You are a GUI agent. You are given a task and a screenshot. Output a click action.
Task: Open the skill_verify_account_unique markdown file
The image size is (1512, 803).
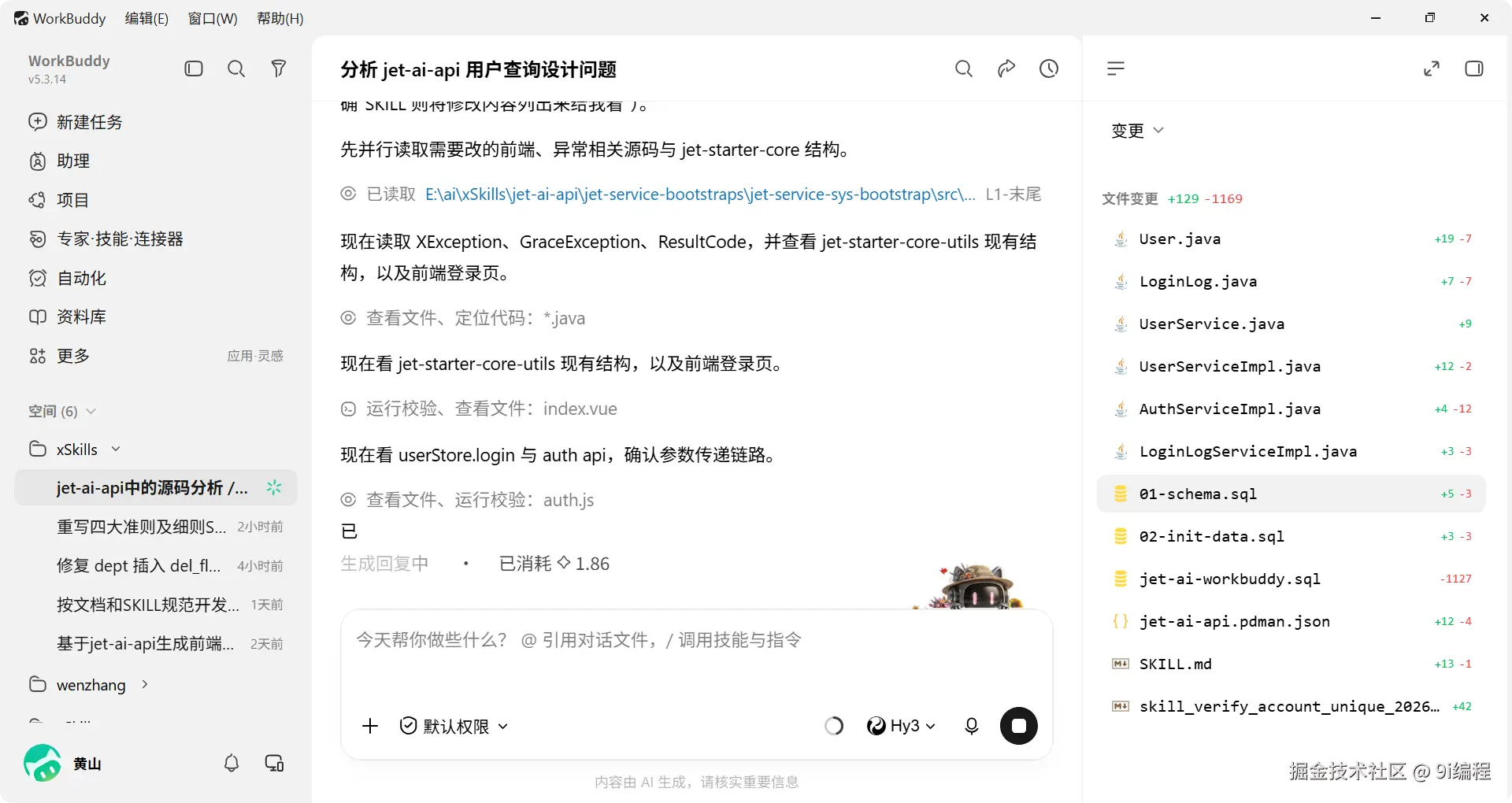pos(1291,706)
